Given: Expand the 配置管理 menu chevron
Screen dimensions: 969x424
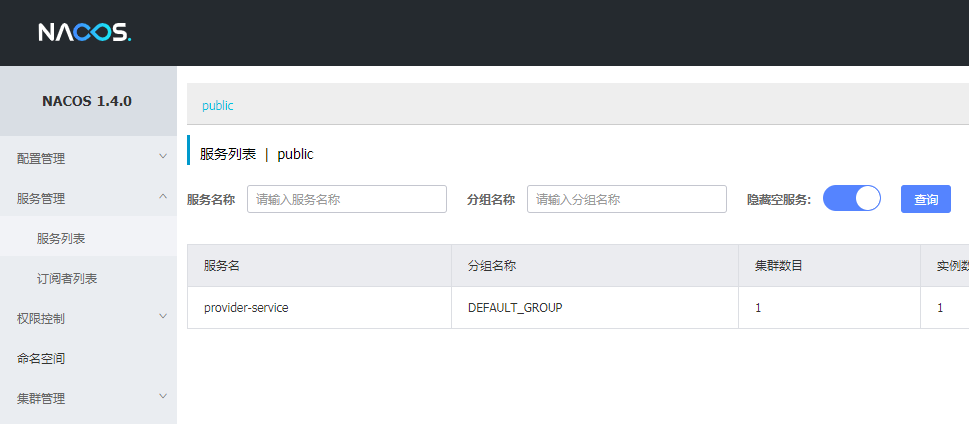Looking at the screenshot, I should click(163, 156).
